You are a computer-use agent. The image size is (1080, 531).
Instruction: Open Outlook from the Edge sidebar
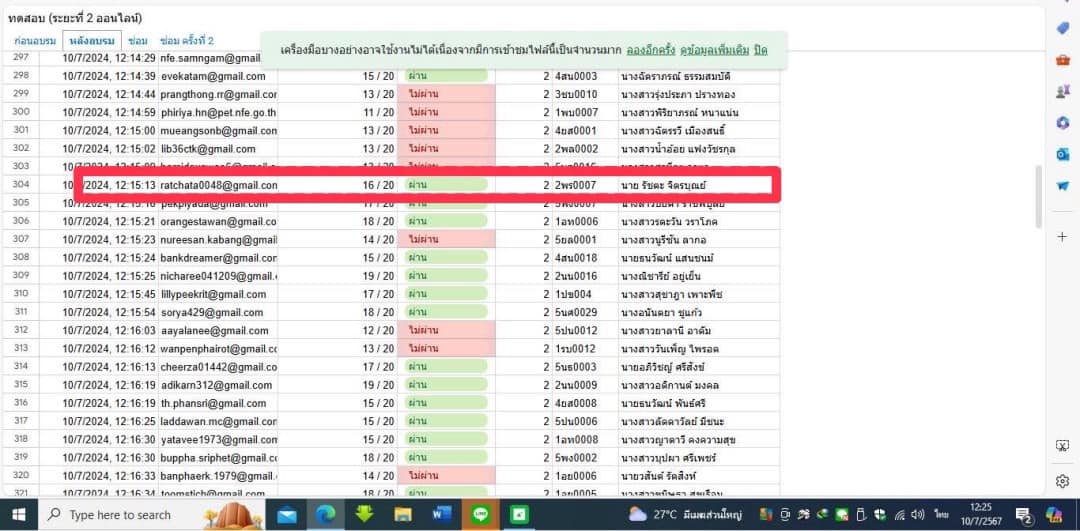pos(1062,154)
